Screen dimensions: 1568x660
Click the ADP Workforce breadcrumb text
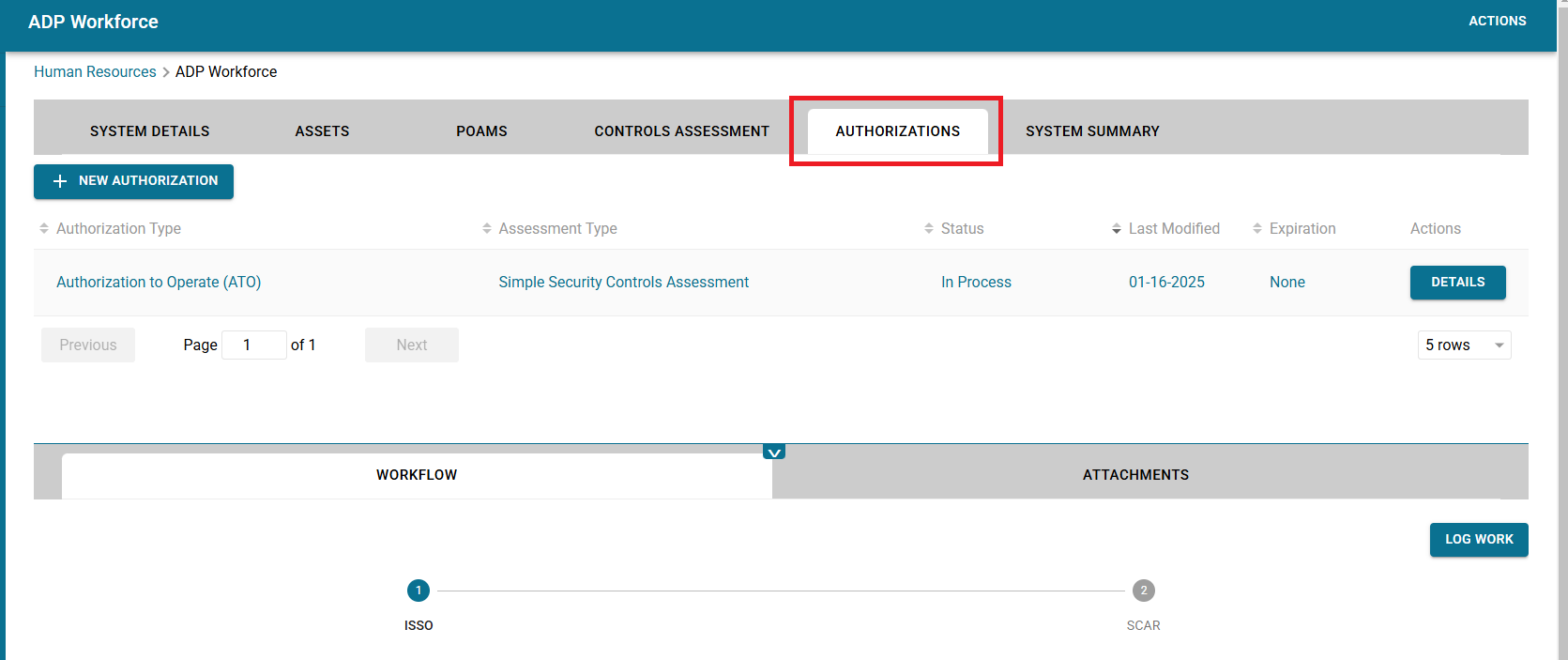click(226, 71)
